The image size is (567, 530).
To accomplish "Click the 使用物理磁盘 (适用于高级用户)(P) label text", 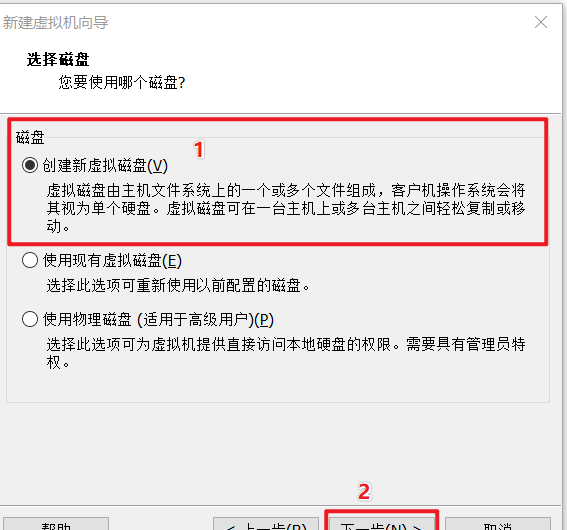I will [158, 320].
